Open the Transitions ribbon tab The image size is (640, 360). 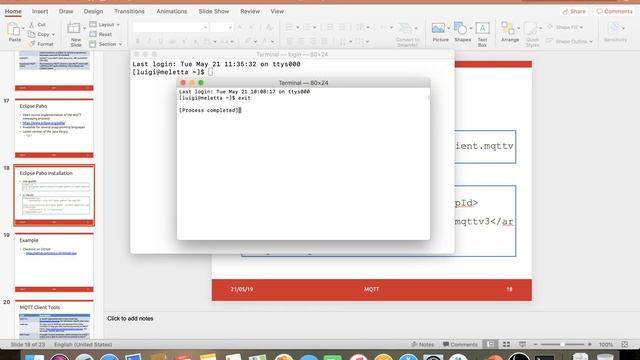click(129, 11)
